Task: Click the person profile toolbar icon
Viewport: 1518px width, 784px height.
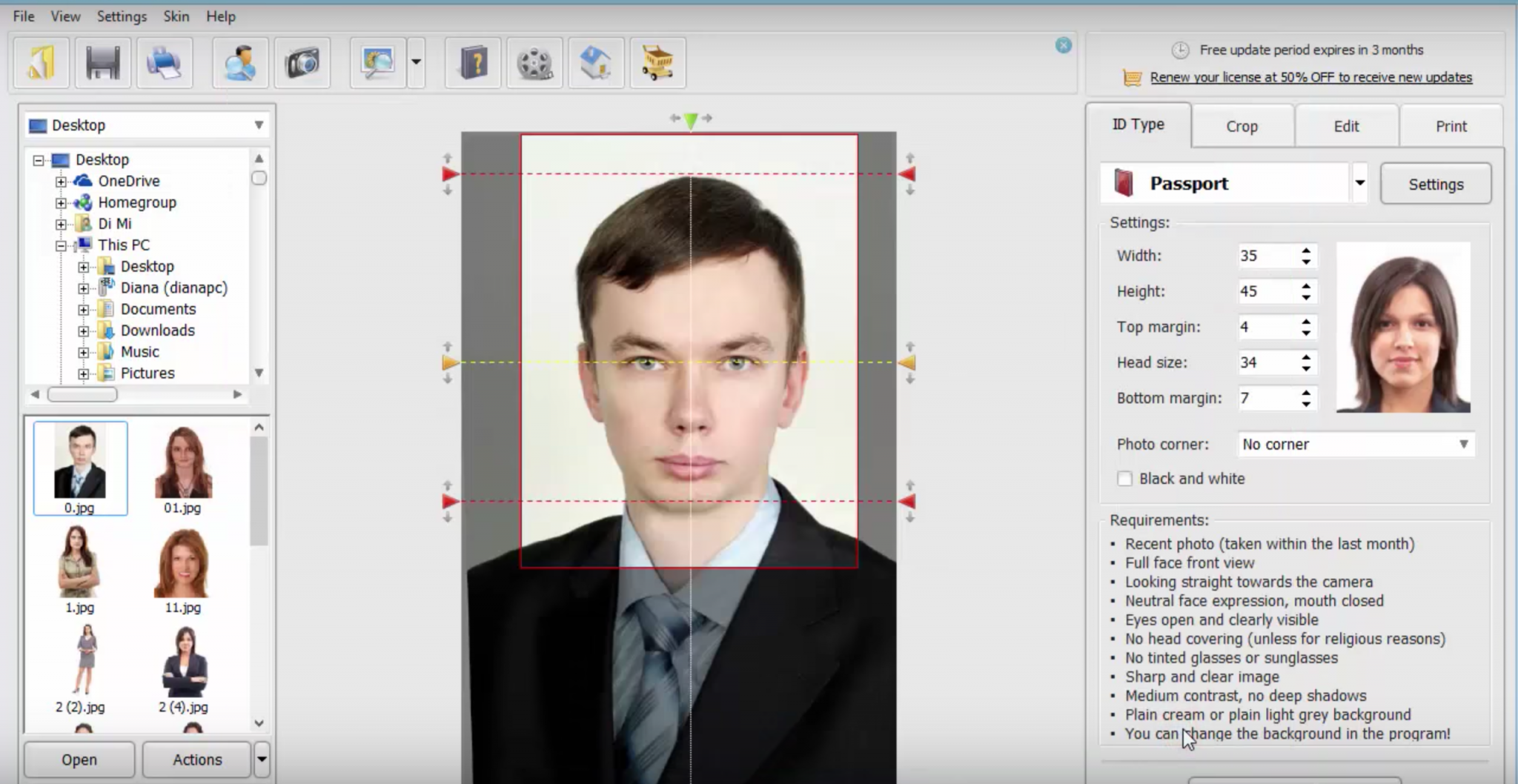Action: click(240, 63)
